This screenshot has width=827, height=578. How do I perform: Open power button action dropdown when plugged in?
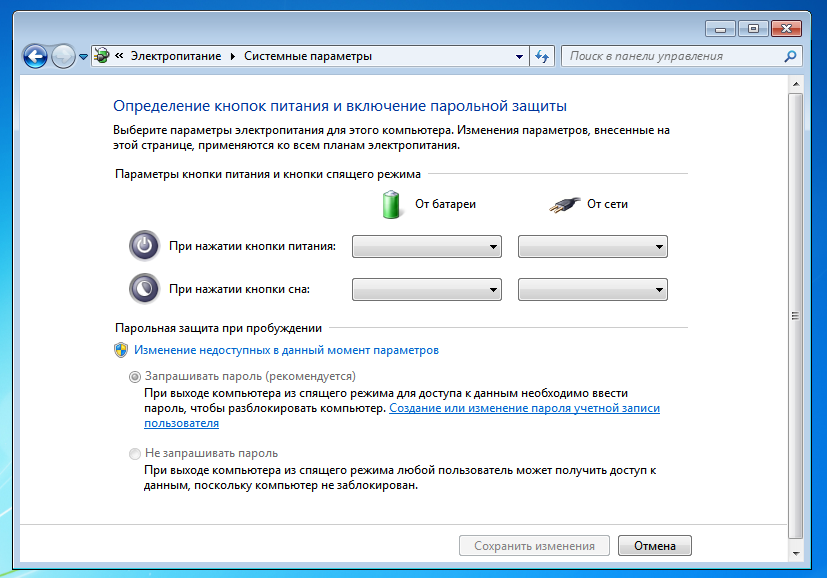point(593,246)
